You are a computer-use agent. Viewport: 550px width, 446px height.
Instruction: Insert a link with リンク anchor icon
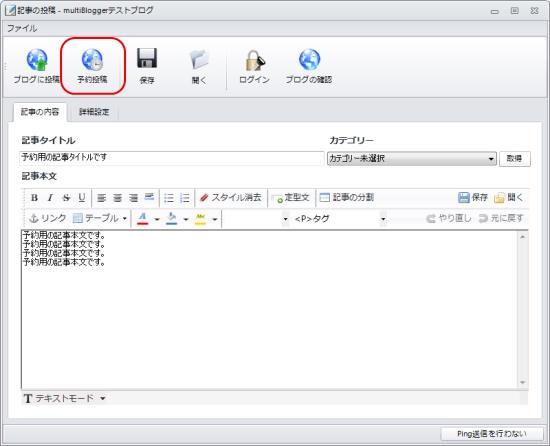(x=34, y=218)
